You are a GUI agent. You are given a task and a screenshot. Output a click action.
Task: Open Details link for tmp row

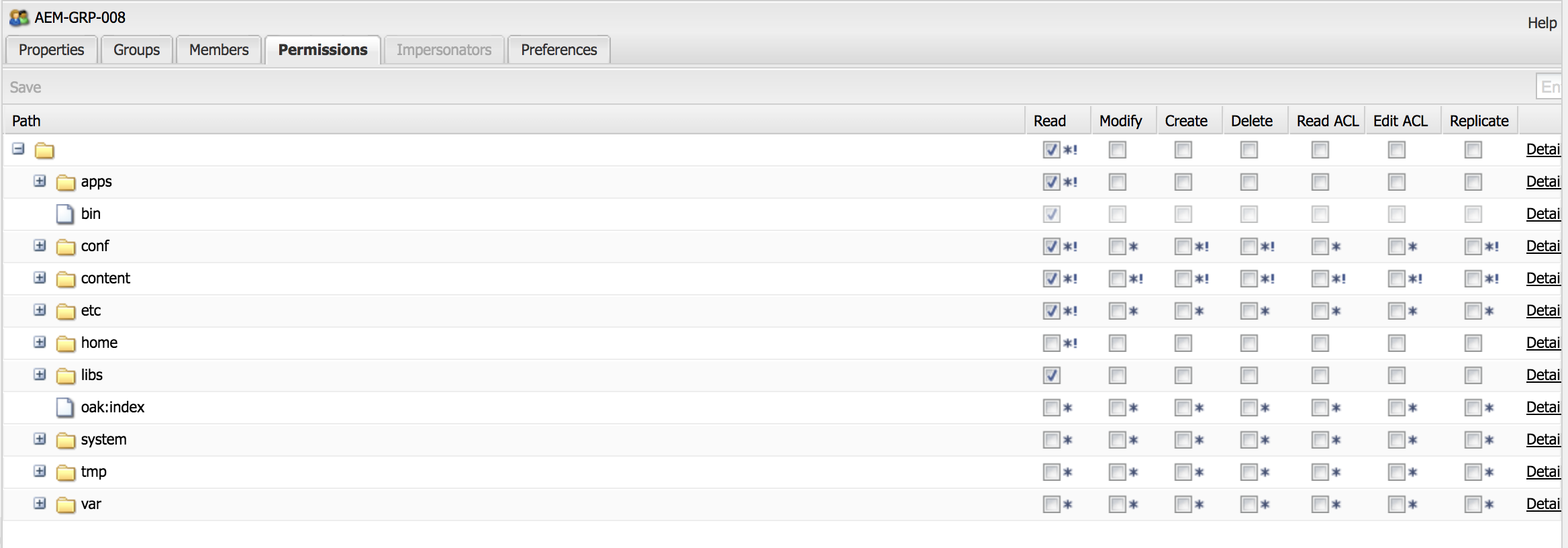click(x=1542, y=471)
